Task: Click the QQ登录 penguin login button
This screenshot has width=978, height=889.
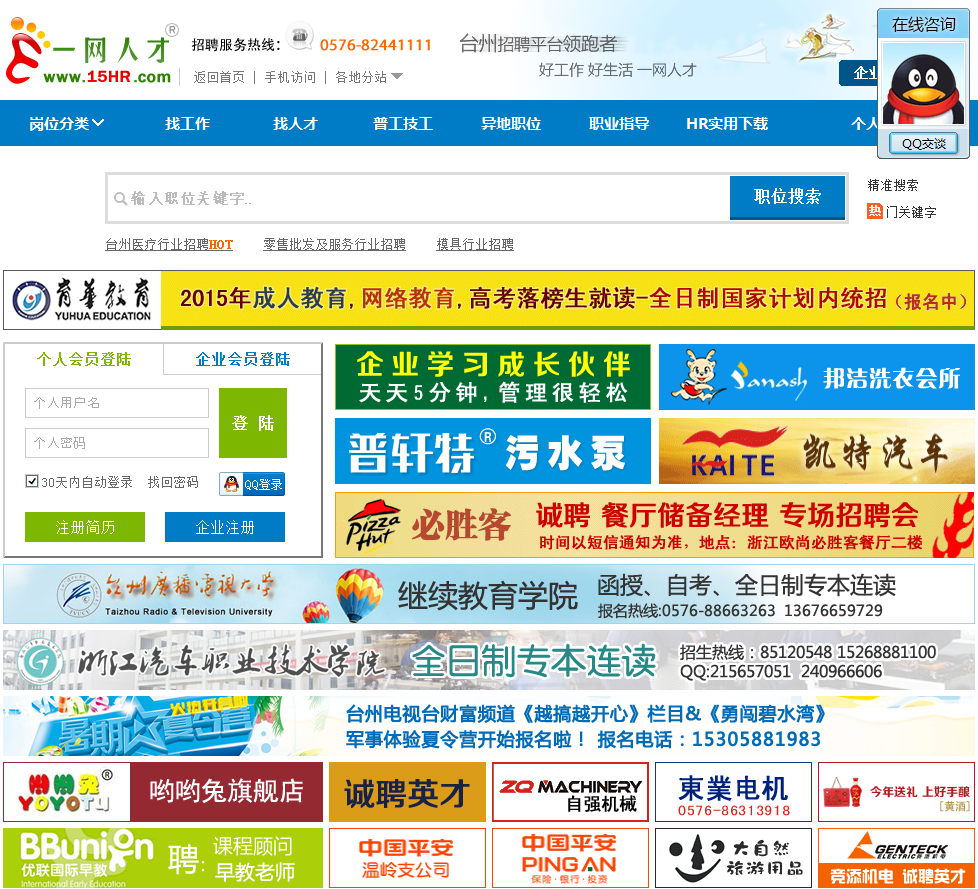Action: click(252, 484)
